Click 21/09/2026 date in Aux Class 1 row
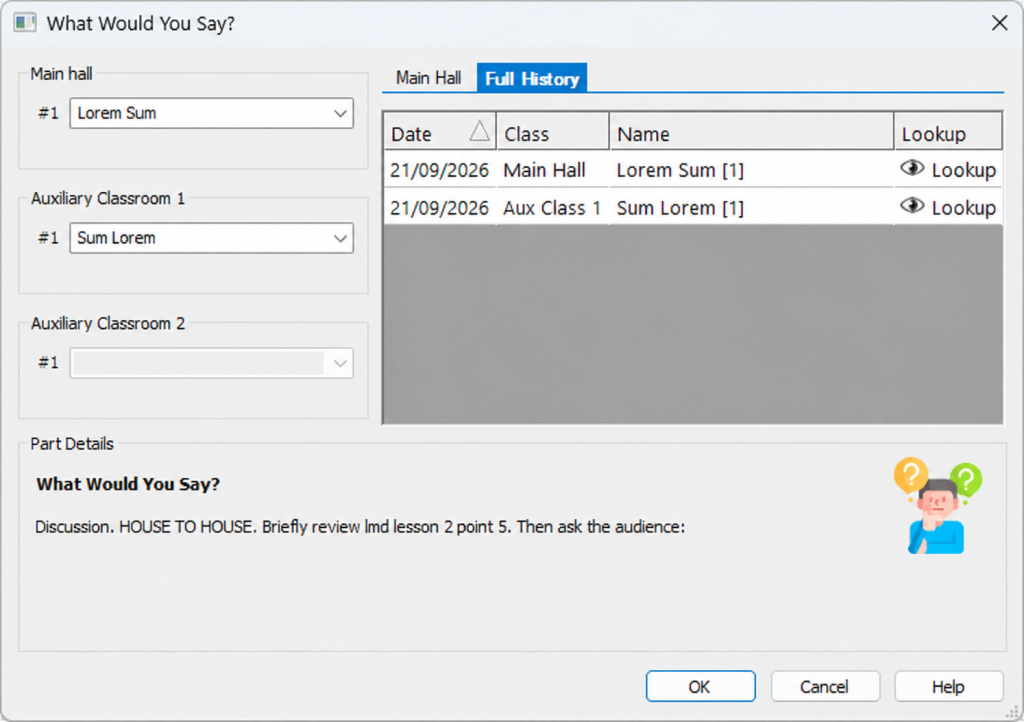Screen dimensions: 1024x722 point(440,208)
